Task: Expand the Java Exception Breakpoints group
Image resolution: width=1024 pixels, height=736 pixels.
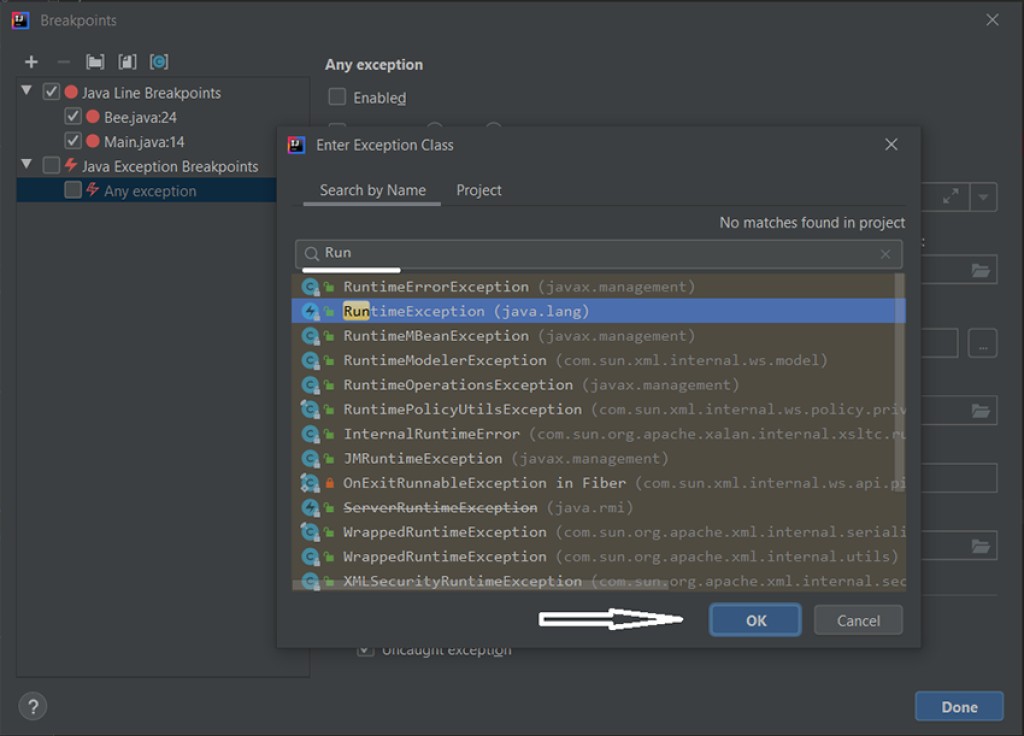Action: click(26, 166)
